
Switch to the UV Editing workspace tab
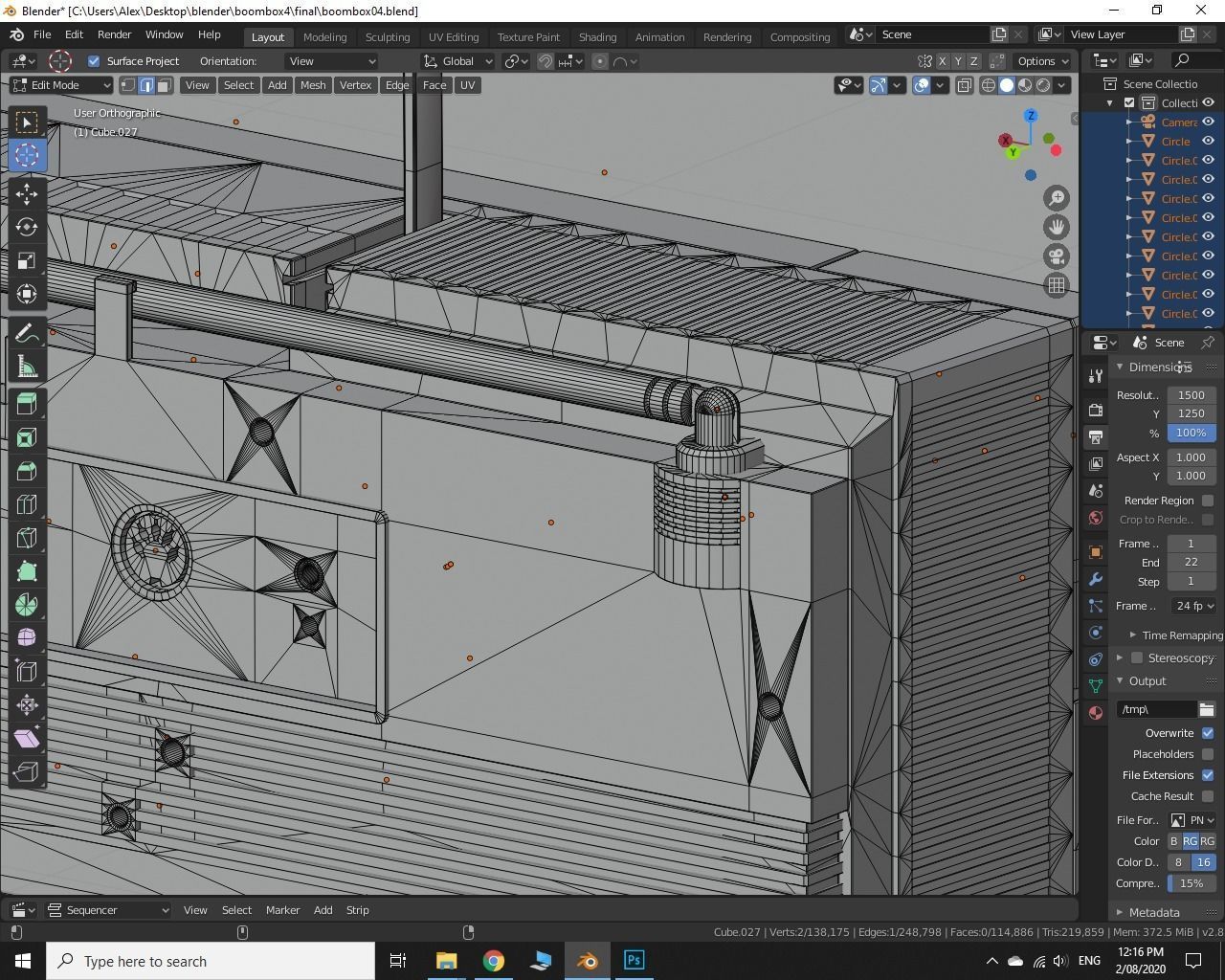coord(453,36)
